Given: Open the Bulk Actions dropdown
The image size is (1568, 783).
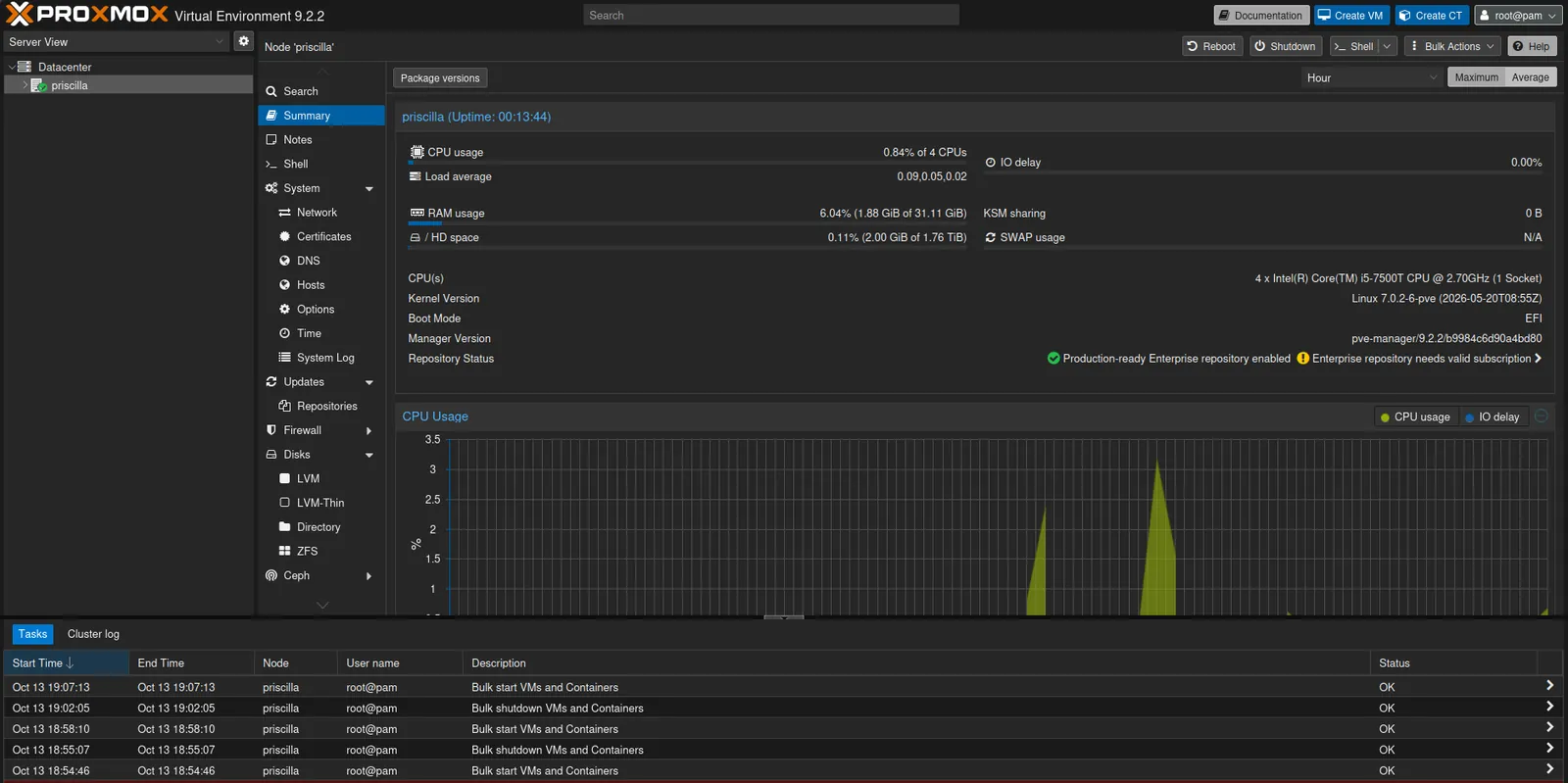Looking at the screenshot, I should coord(1452,46).
